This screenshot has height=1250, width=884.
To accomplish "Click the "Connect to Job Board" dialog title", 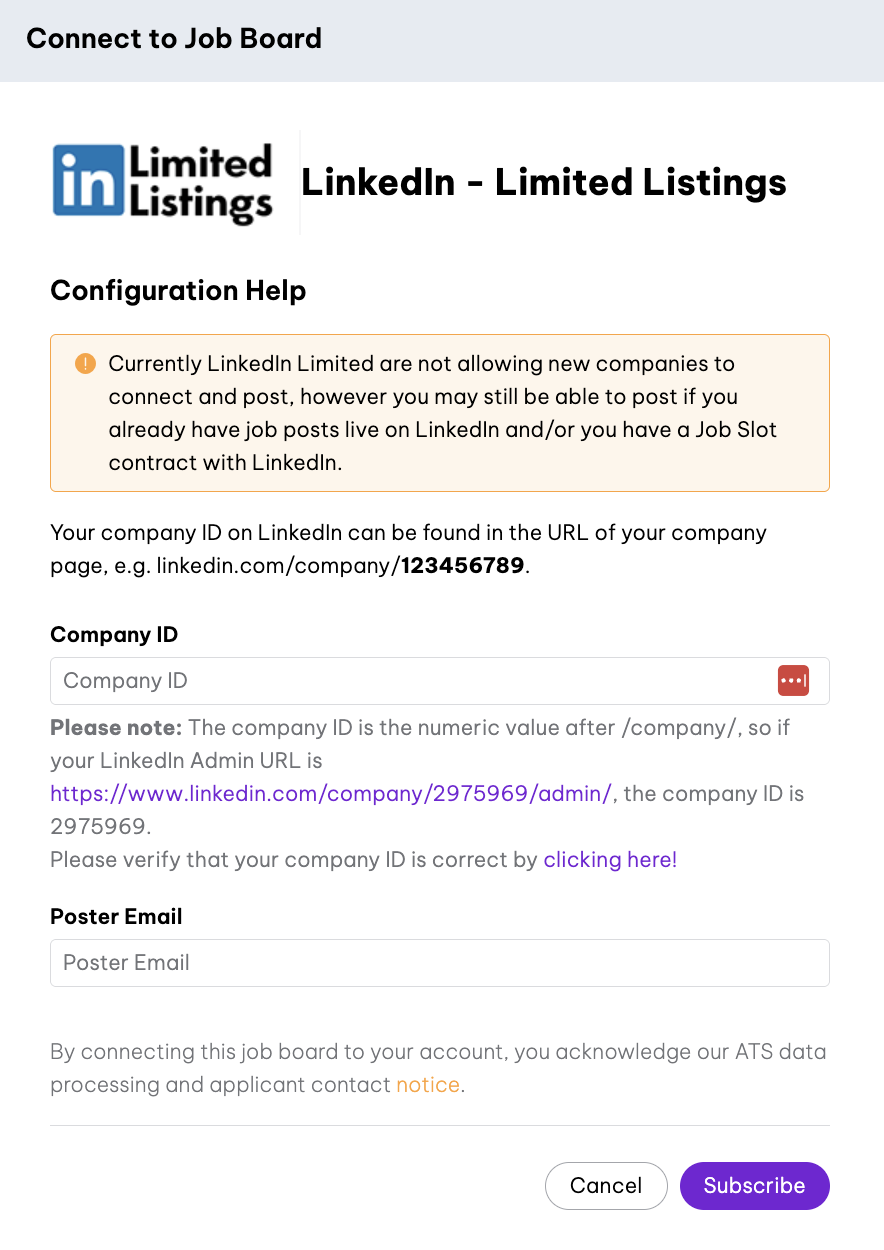I will (x=174, y=39).
